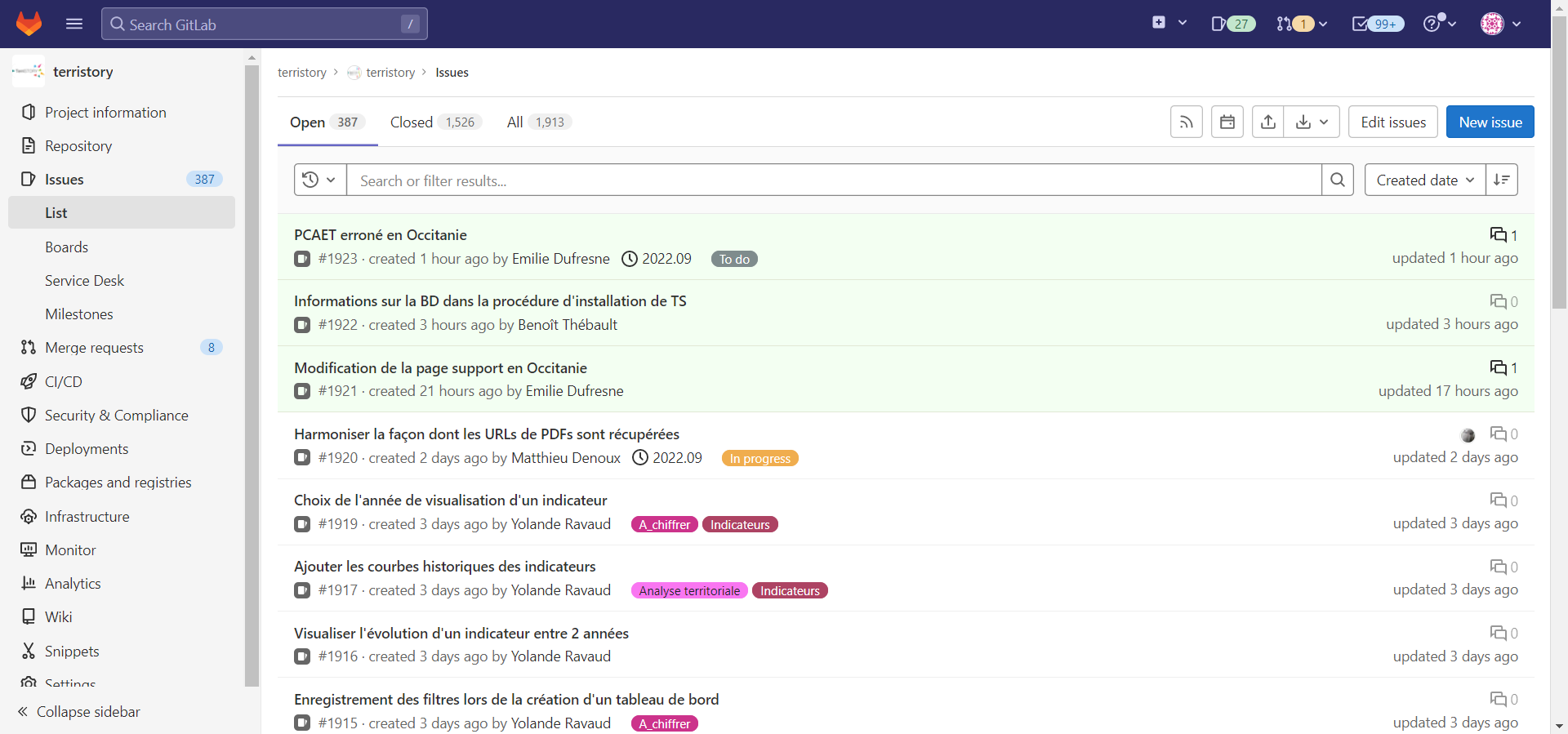The image size is (1568, 734).
Task: Click the search magnifier button
Action: pos(1338,180)
